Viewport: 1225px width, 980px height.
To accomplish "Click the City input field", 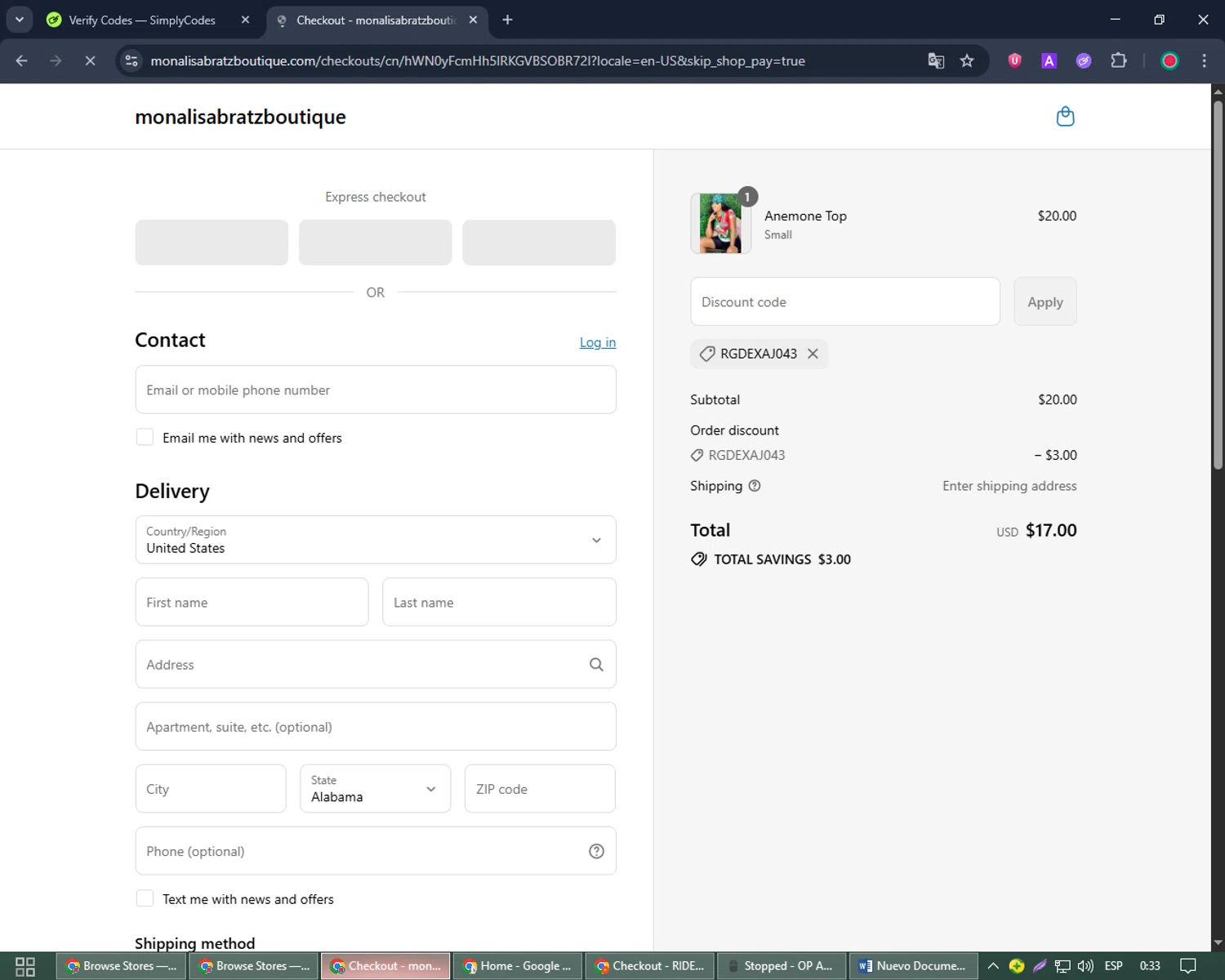I will [x=211, y=789].
